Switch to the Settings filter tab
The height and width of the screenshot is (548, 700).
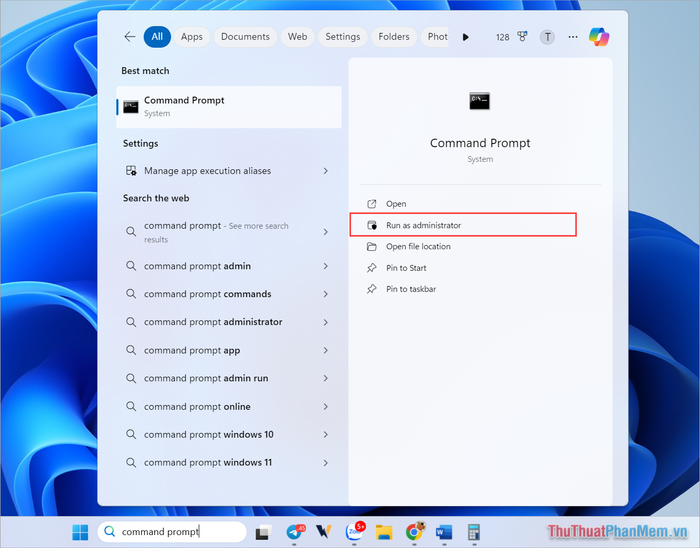(342, 37)
